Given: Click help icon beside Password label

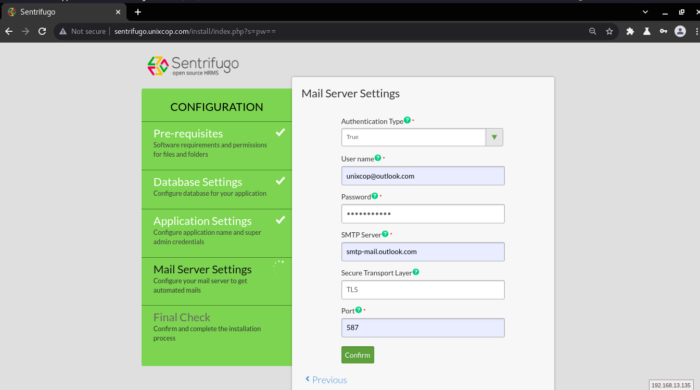Looking at the screenshot, I should [375, 196].
